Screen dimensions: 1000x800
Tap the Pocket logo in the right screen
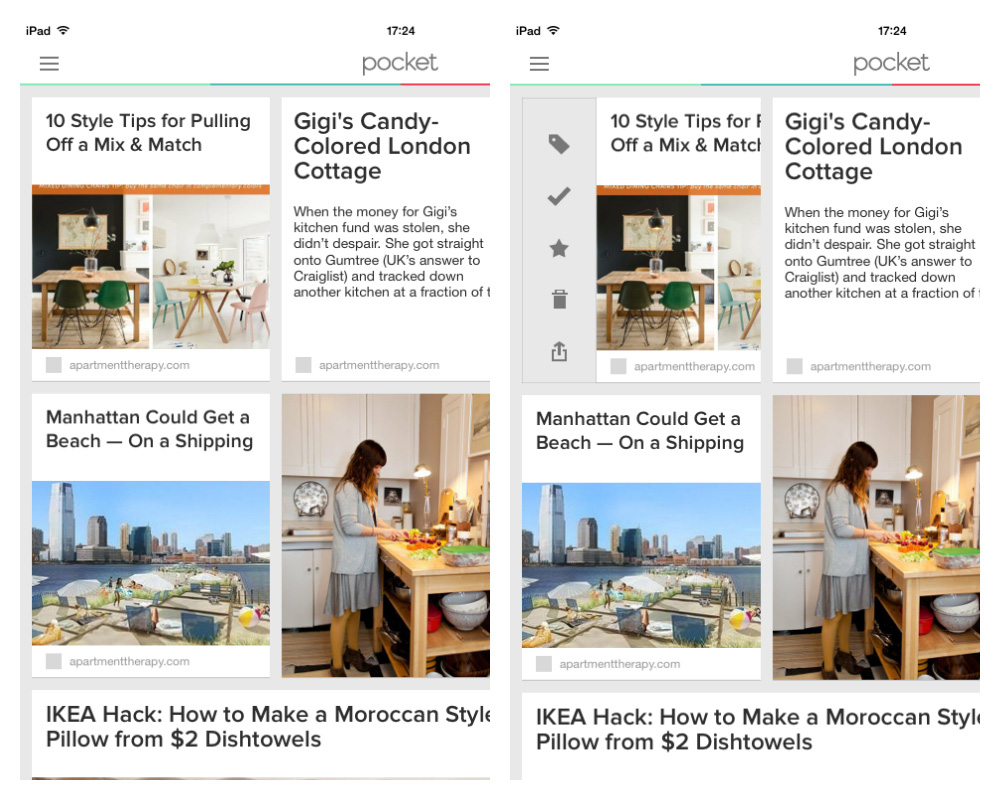(891, 63)
